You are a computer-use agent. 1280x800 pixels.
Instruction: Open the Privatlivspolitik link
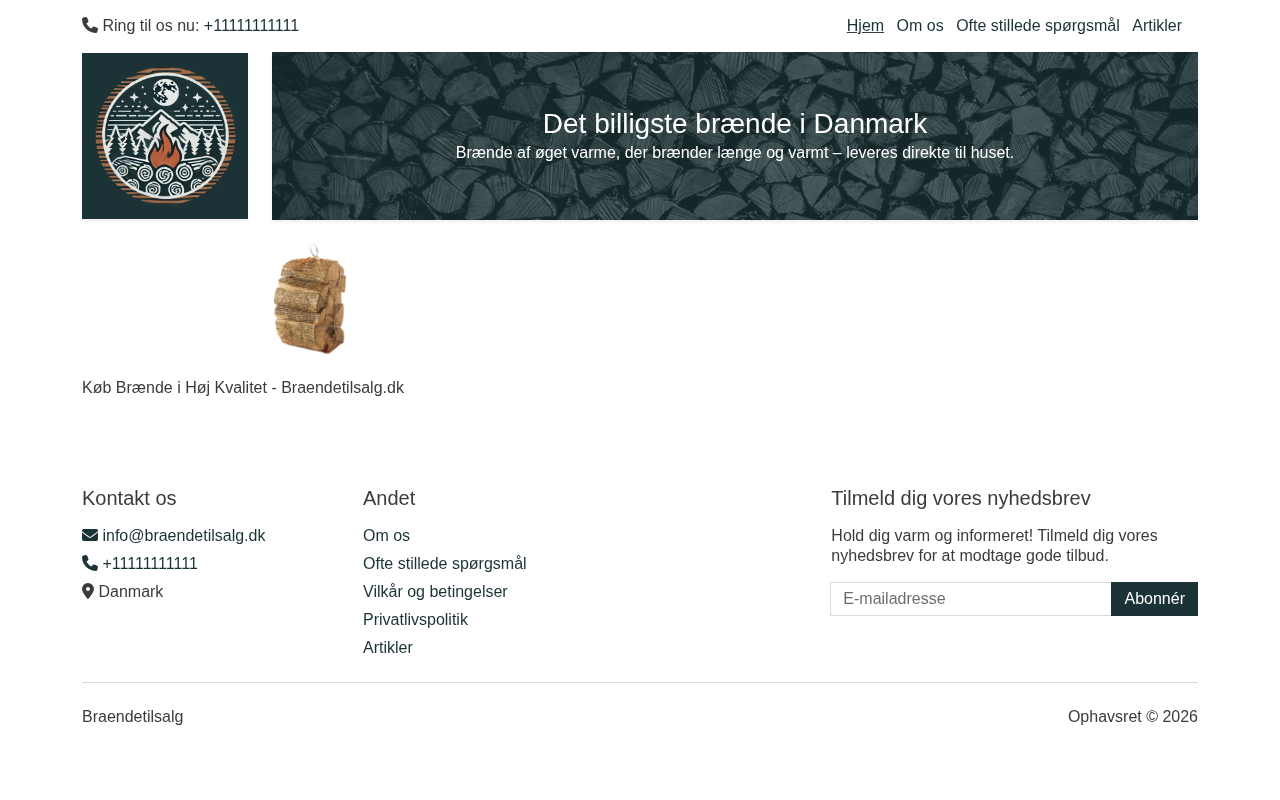[415, 619]
